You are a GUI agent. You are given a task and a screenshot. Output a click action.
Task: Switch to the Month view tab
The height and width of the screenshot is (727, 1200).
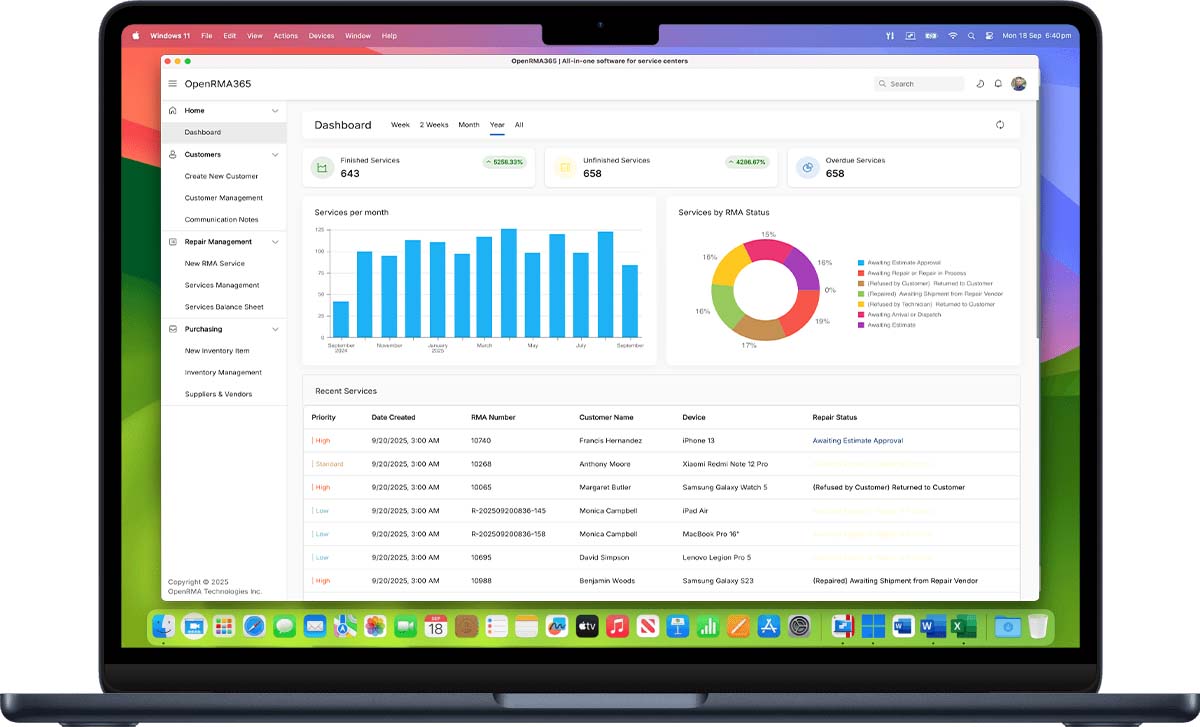[x=468, y=125]
